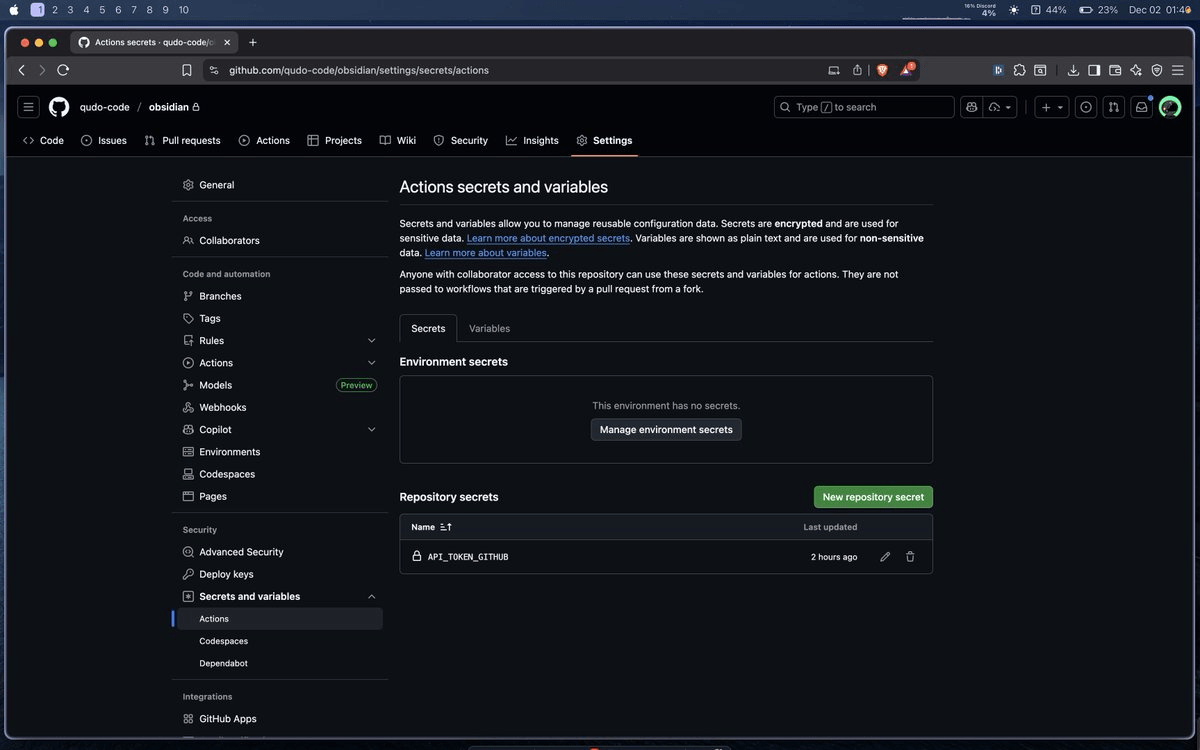Click Manage environment secrets button
Viewport: 1200px width, 750px height.
pyautogui.click(x=666, y=430)
